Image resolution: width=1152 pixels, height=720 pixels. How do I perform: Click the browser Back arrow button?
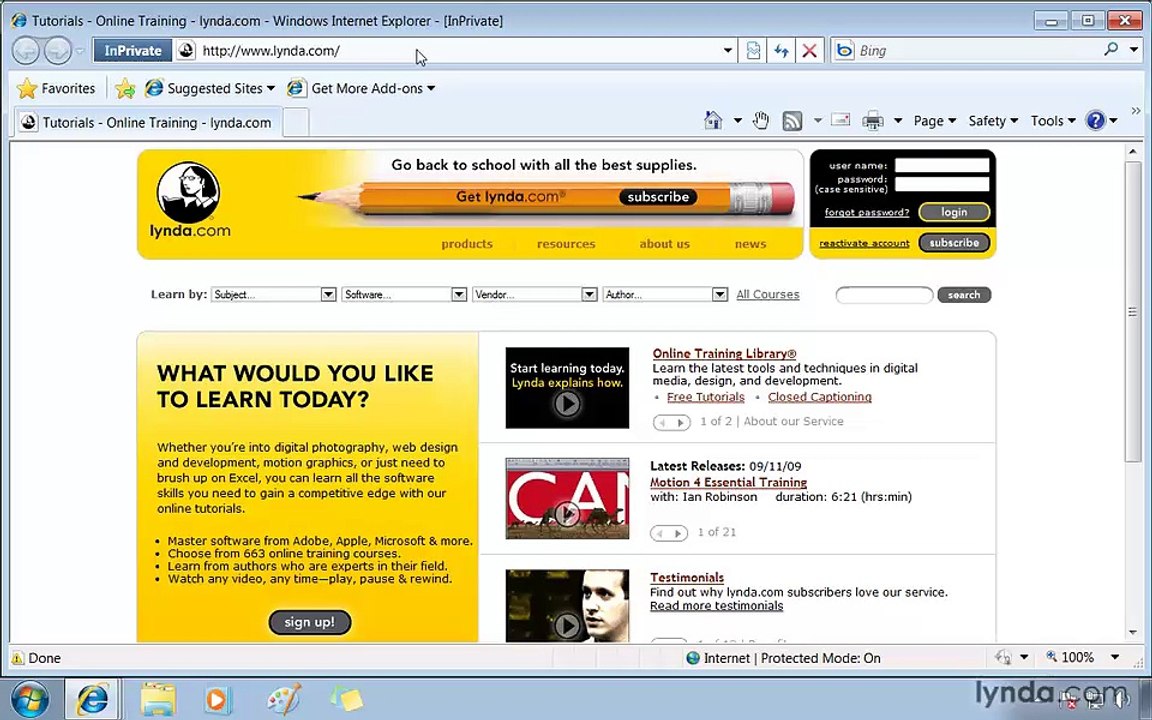26,51
